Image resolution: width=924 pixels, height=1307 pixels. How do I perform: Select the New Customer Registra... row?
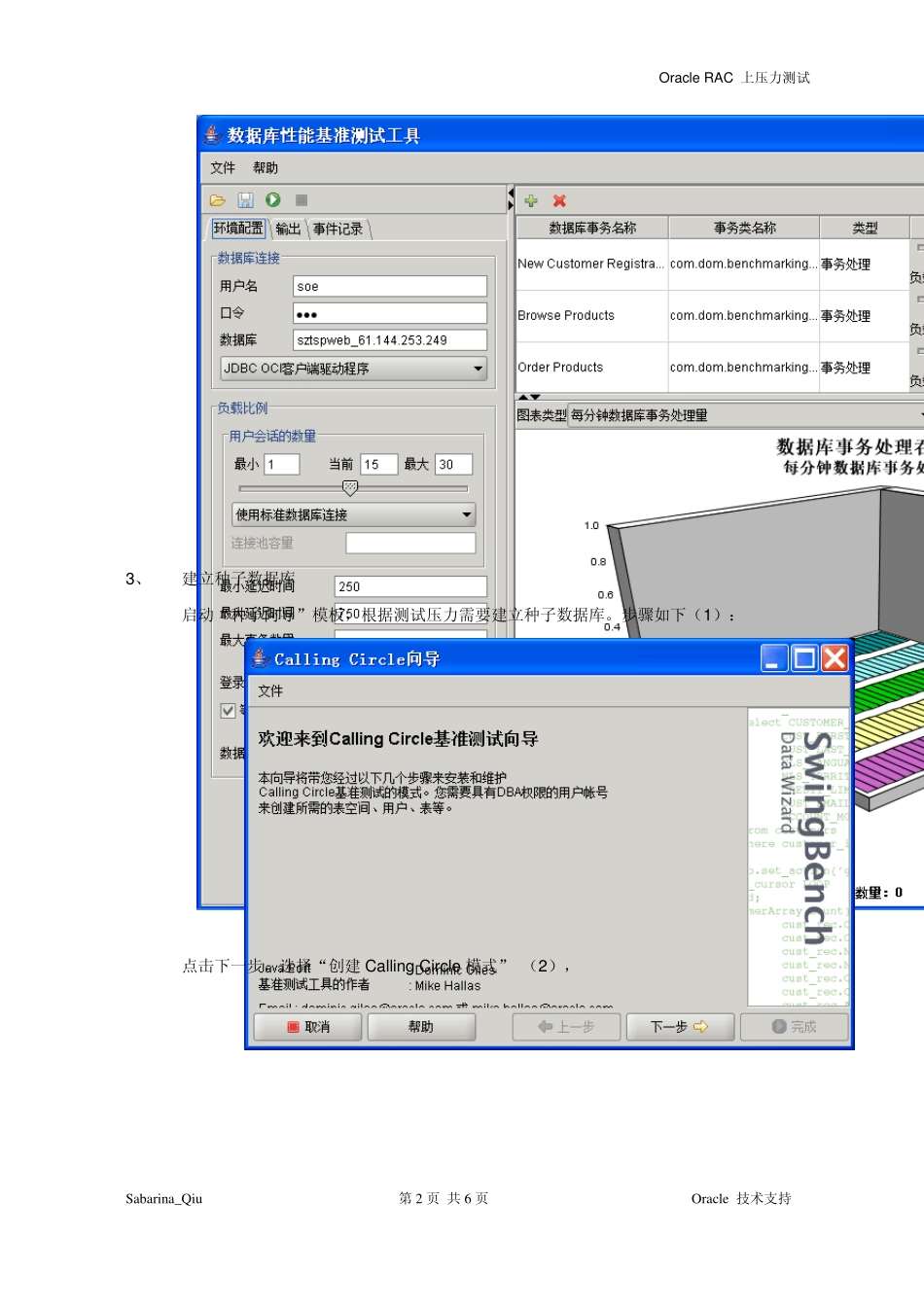point(720,265)
